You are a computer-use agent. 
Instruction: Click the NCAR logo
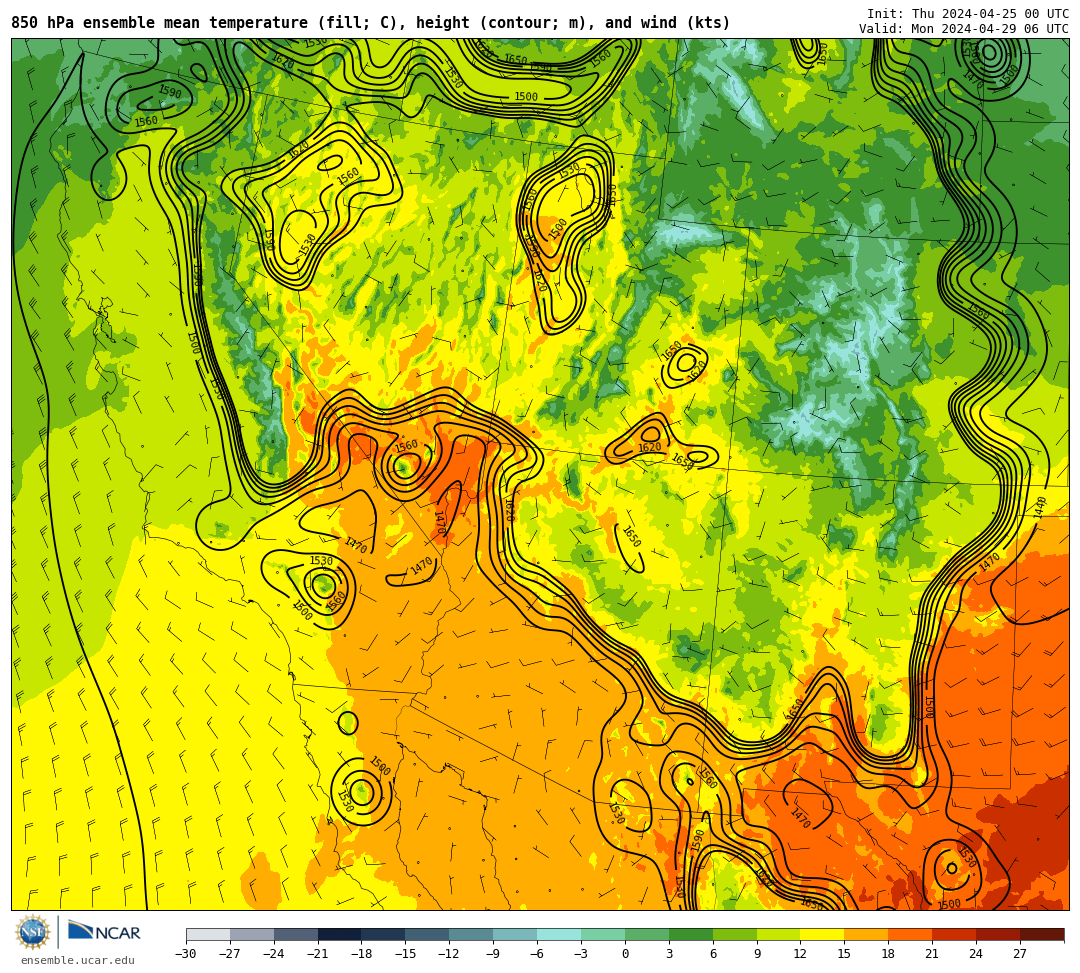click(x=104, y=932)
